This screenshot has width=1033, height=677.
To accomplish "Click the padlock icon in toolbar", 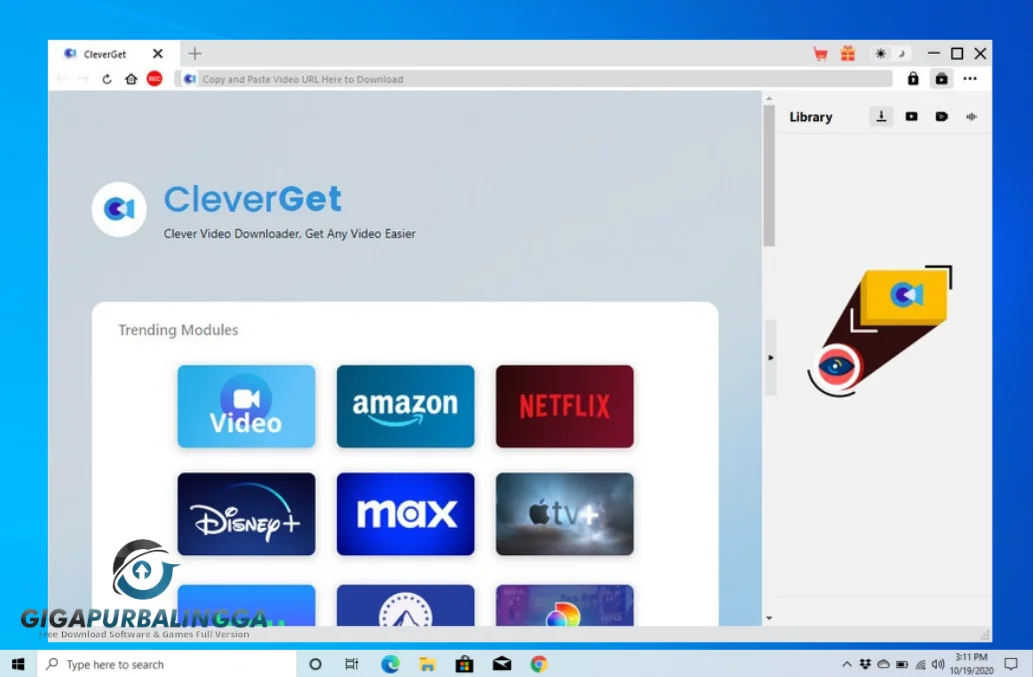I will 912,78.
